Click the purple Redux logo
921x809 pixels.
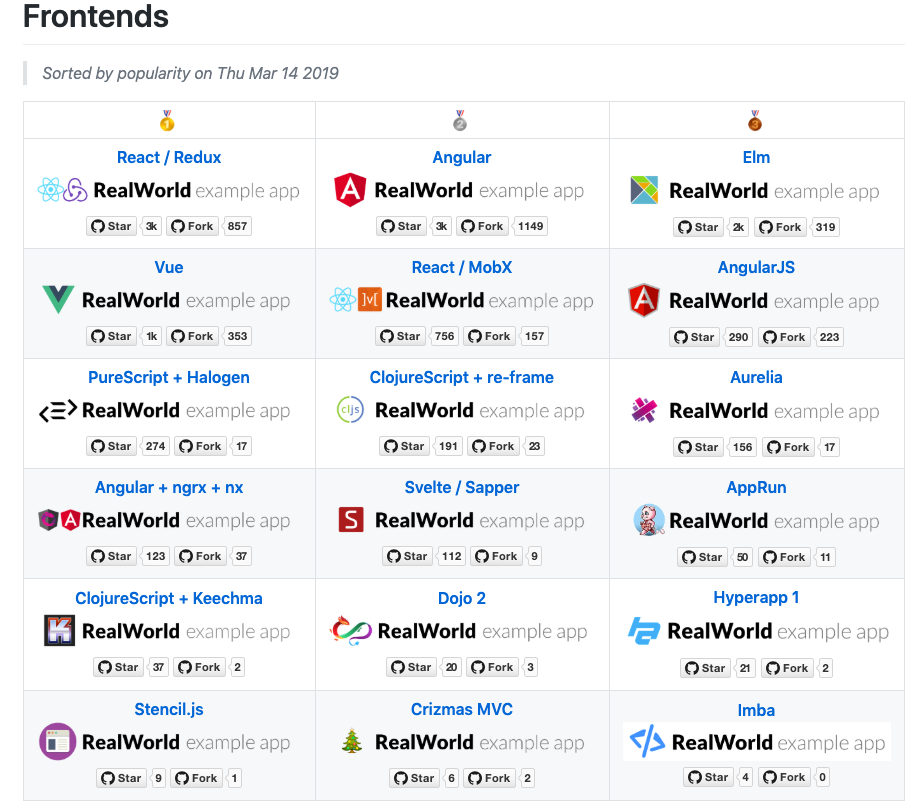(76, 190)
